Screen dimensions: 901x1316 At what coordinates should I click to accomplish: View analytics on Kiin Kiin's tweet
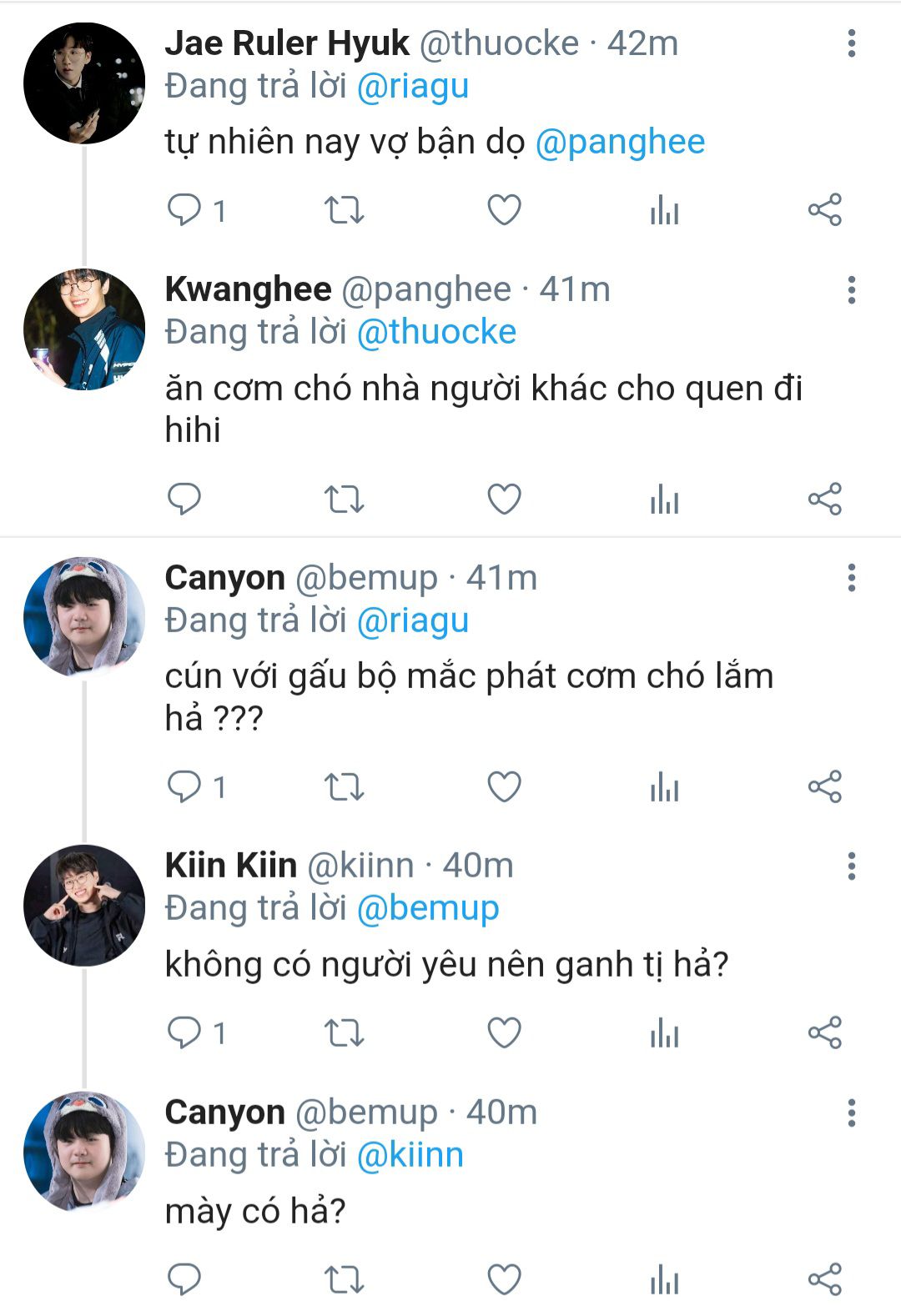[x=664, y=1033]
